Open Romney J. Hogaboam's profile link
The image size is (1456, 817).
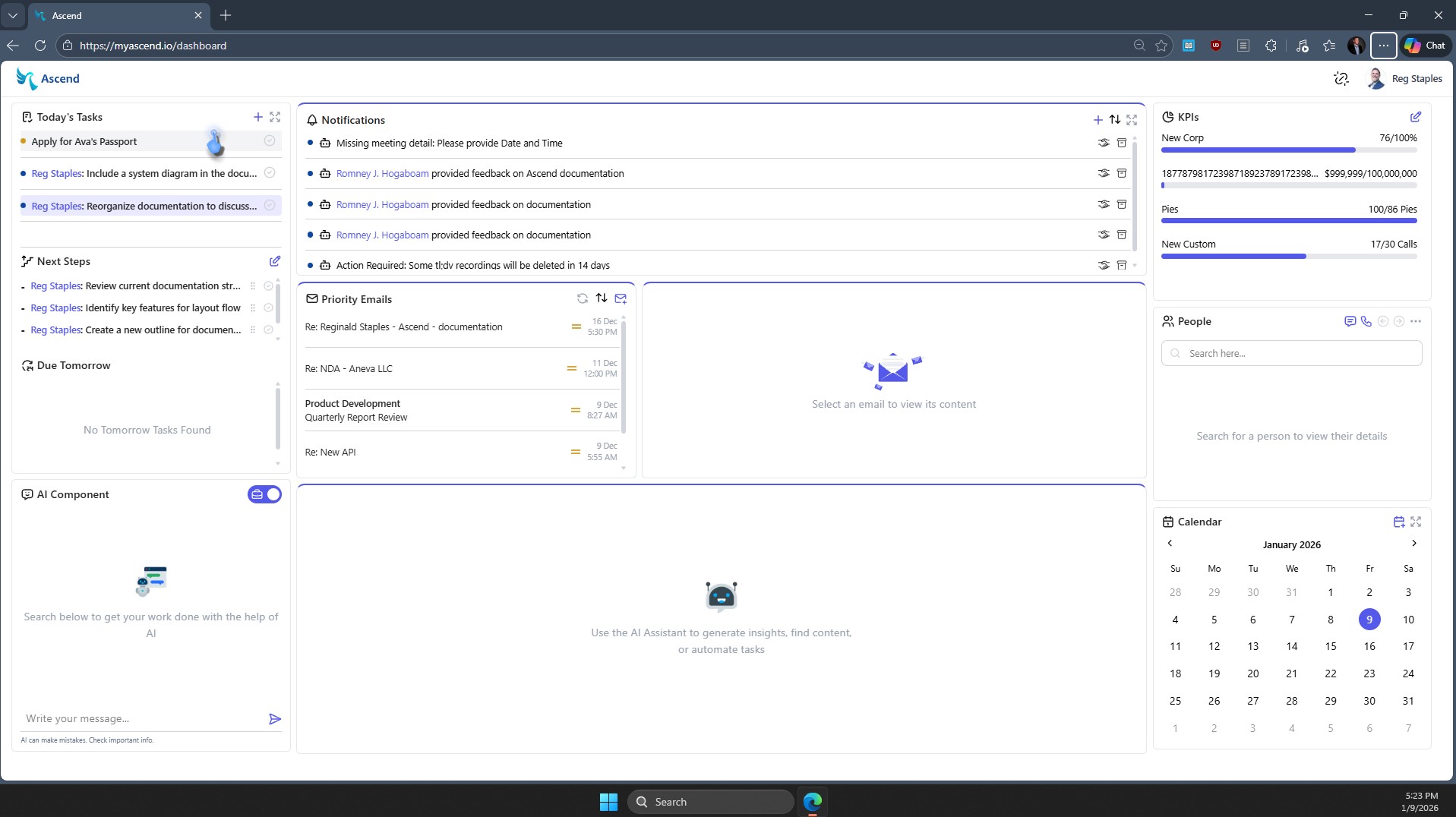[x=382, y=173]
